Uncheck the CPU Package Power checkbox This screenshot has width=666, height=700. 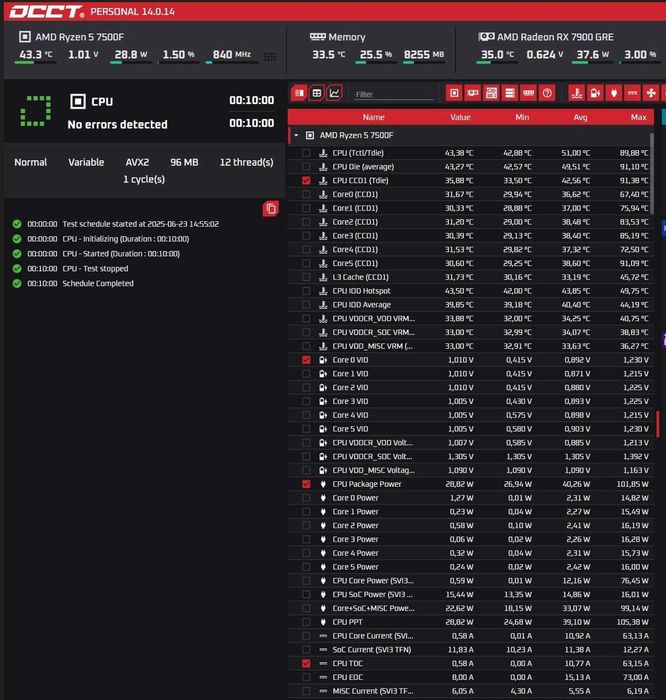click(x=306, y=484)
